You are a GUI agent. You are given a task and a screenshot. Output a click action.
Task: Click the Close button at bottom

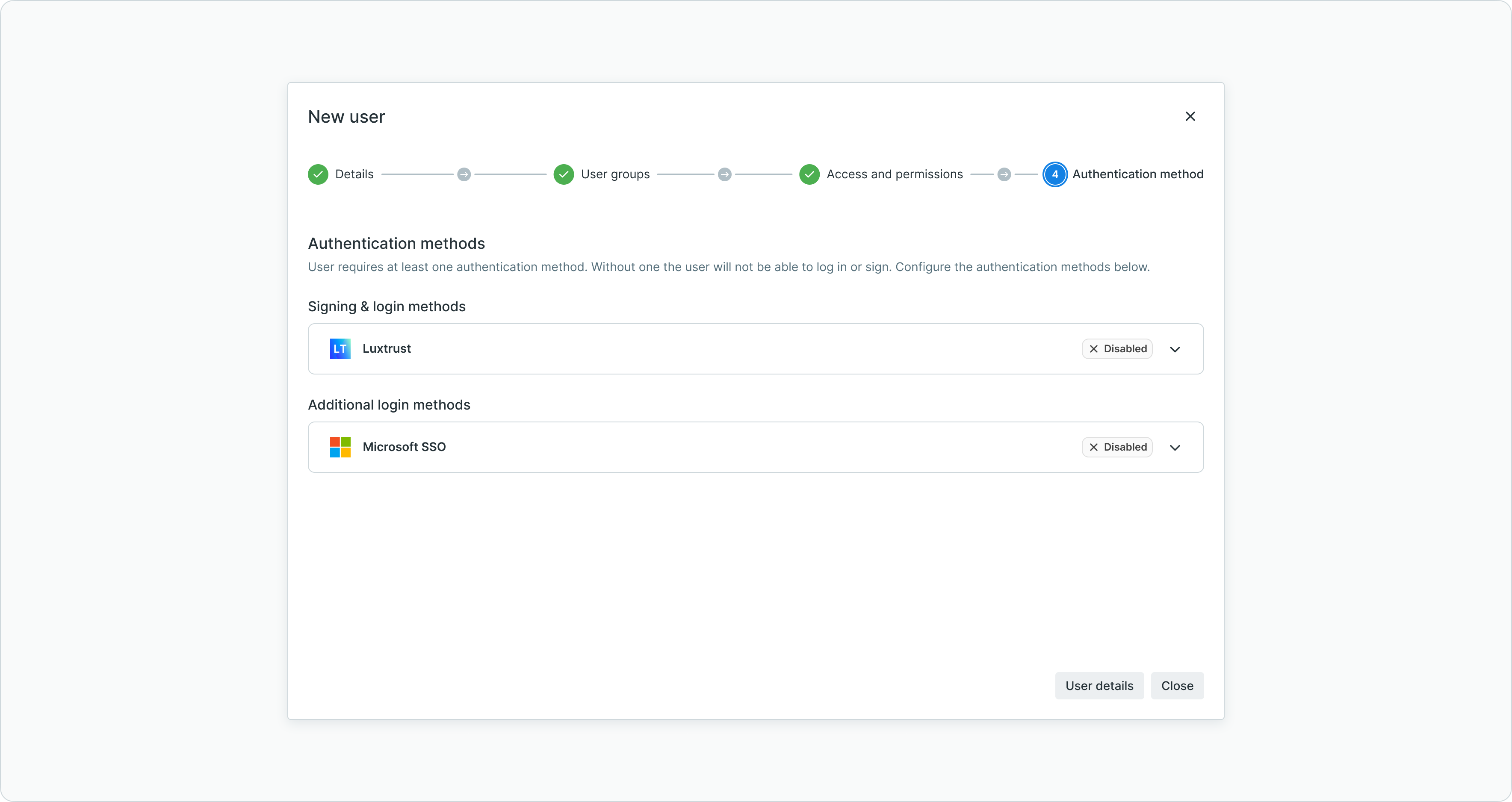click(x=1177, y=686)
